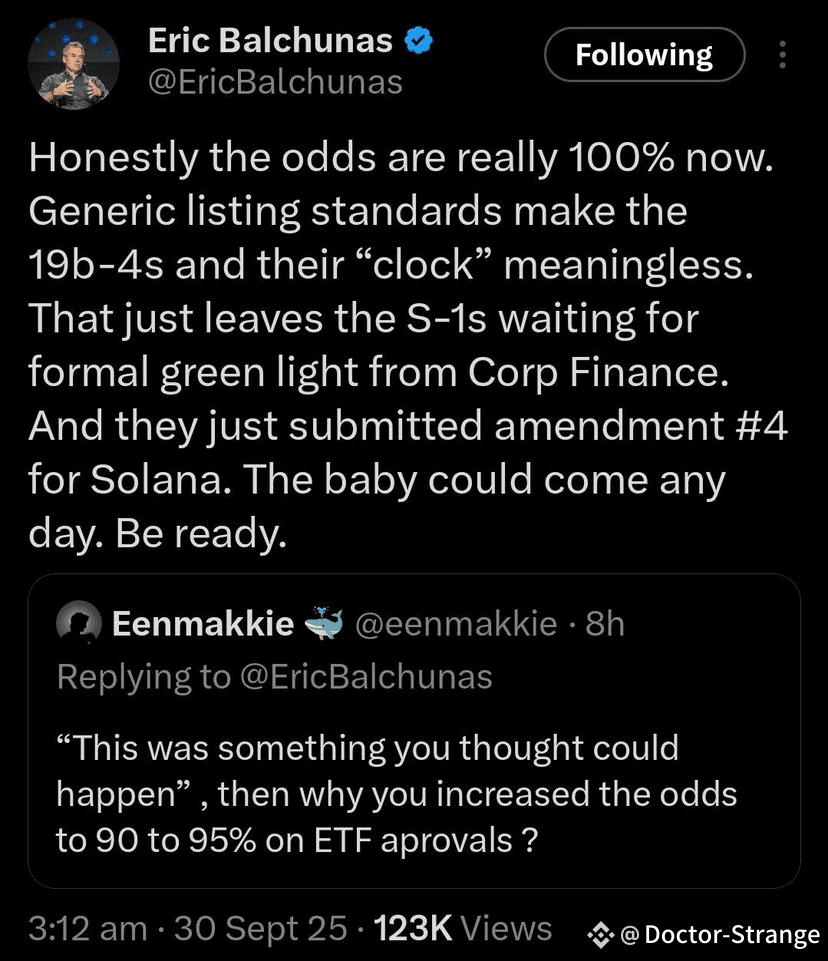828x961 pixels.
Task: Click the 30 Sept 25 date
Action: coord(261,928)
